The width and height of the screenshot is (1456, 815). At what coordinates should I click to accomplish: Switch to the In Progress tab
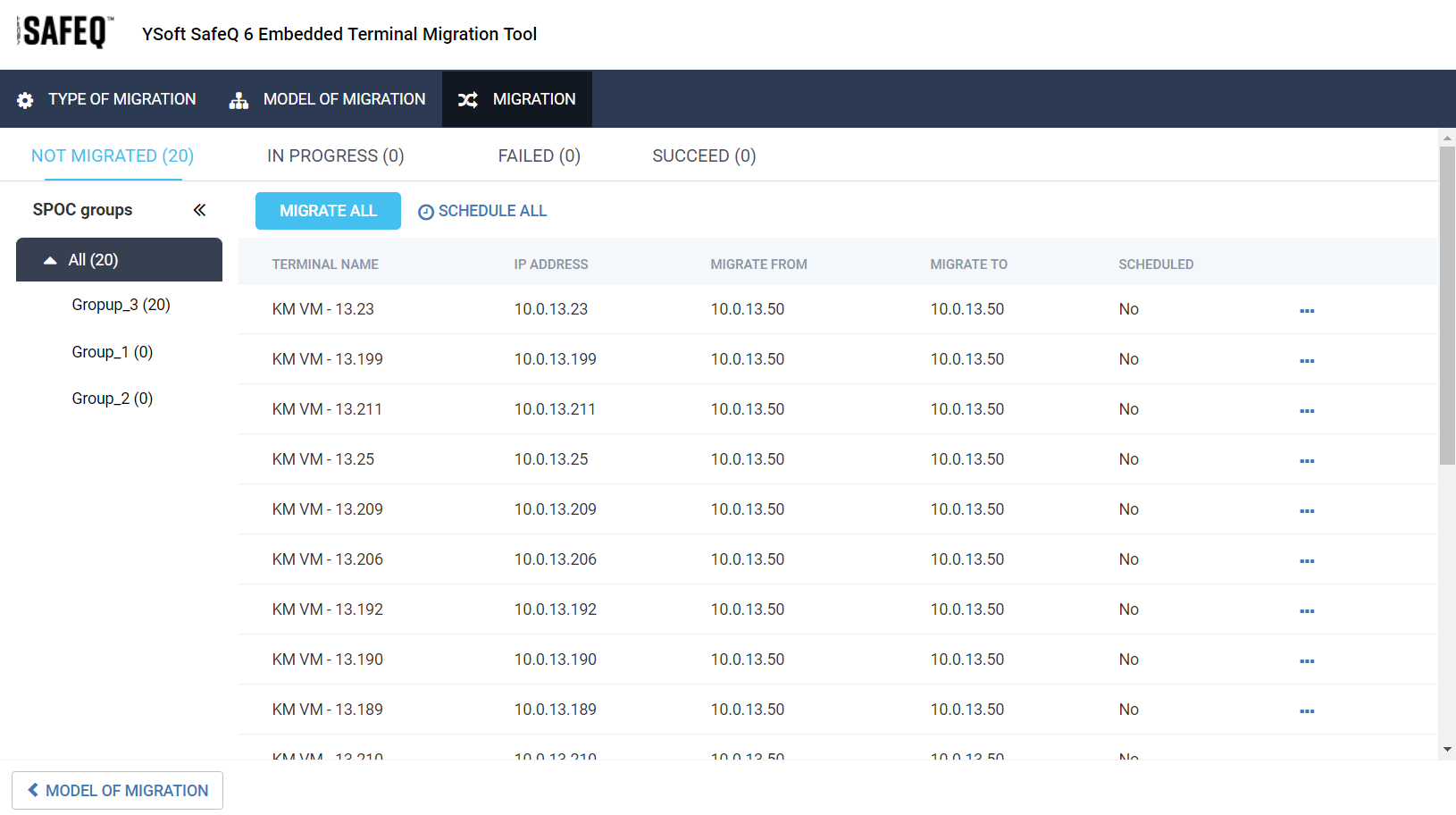(x=335, y=155)
